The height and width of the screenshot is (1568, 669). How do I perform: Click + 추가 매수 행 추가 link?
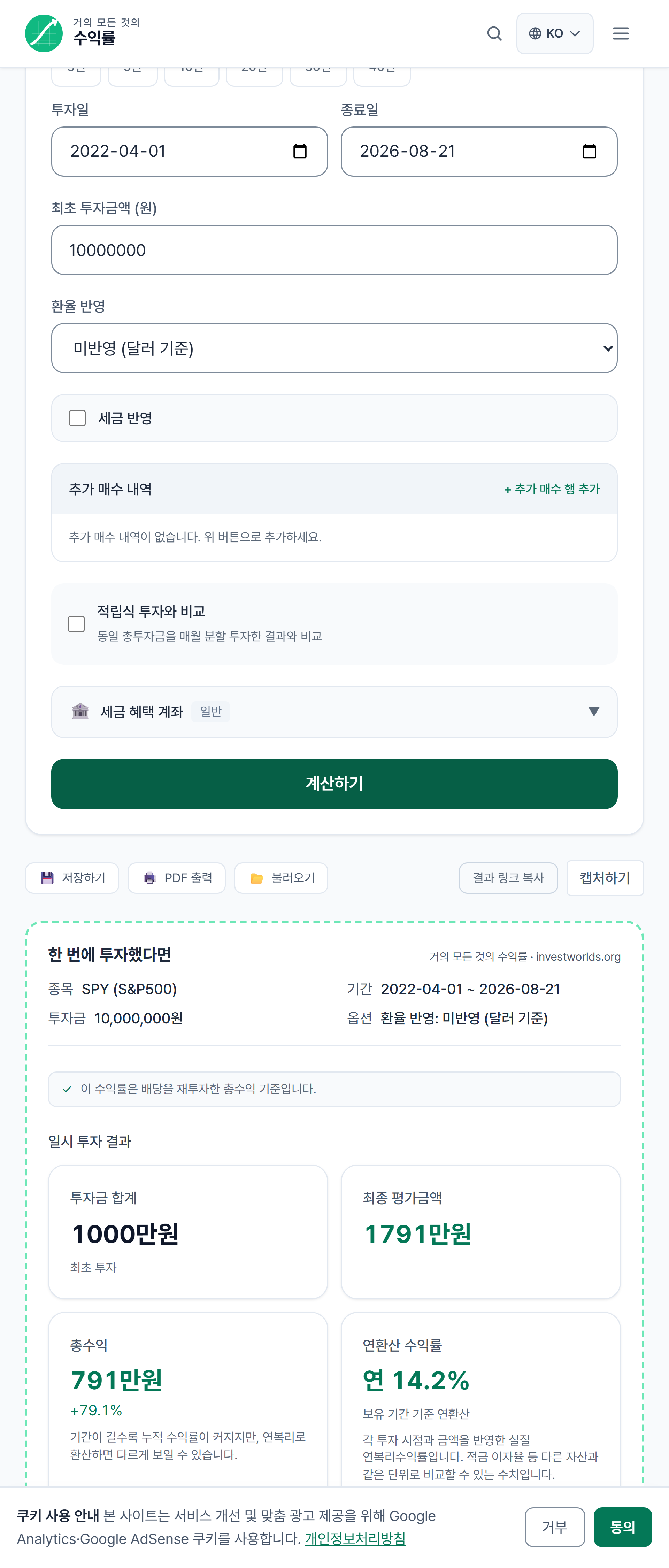(x=552, y=490)
